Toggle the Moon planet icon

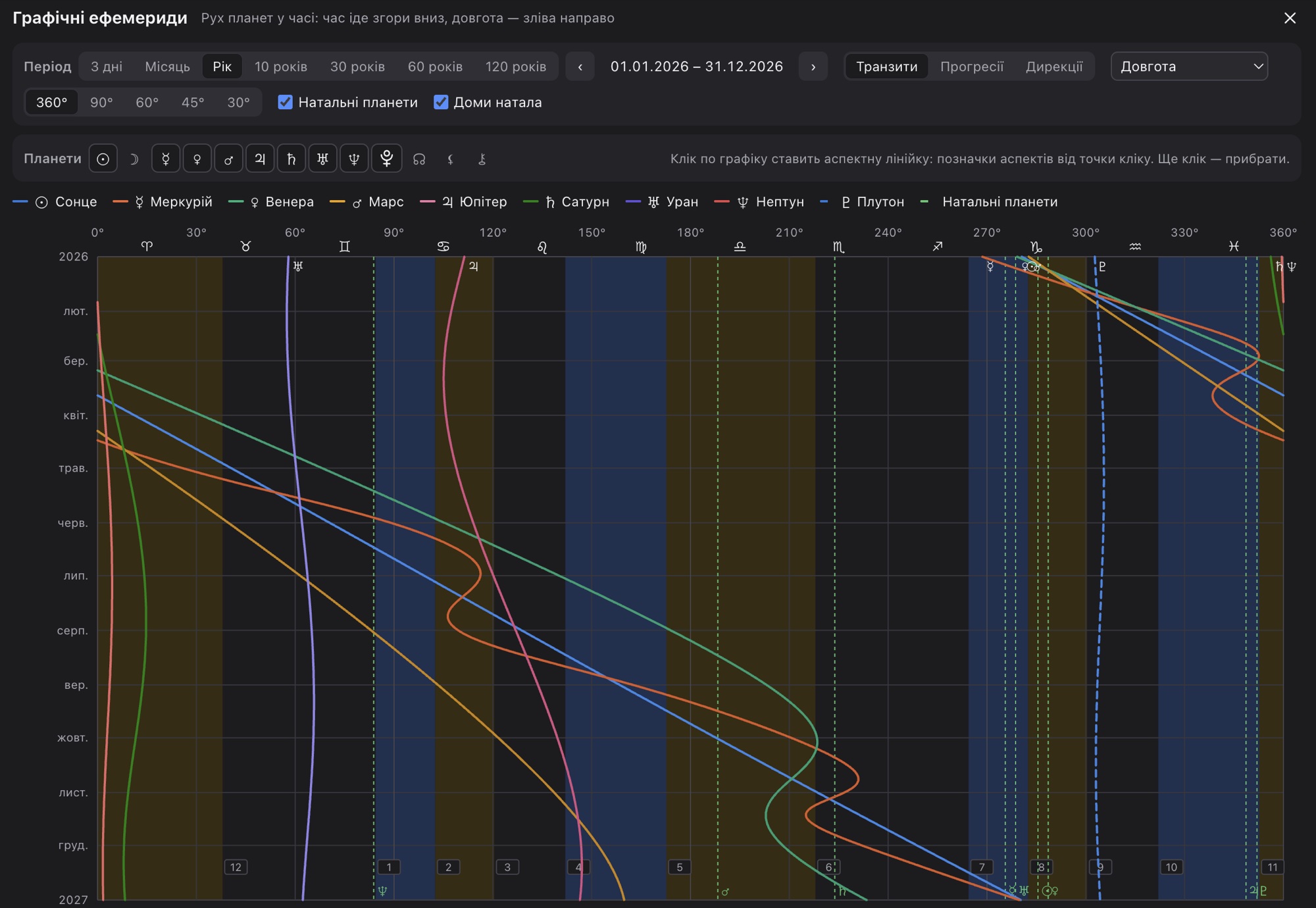[x=134, y=159]
